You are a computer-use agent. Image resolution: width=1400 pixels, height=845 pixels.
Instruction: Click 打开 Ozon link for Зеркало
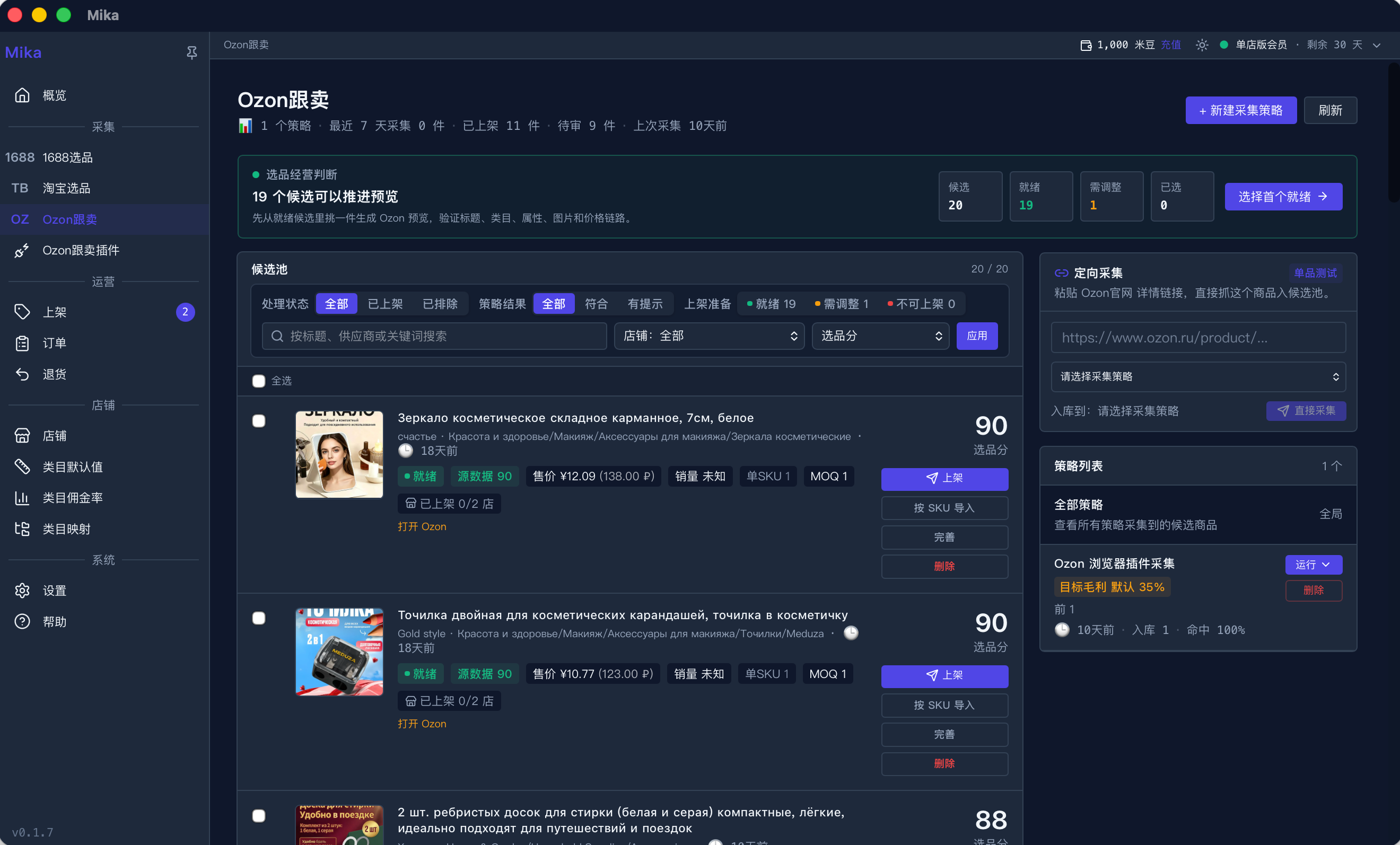[x=422, y=526]
